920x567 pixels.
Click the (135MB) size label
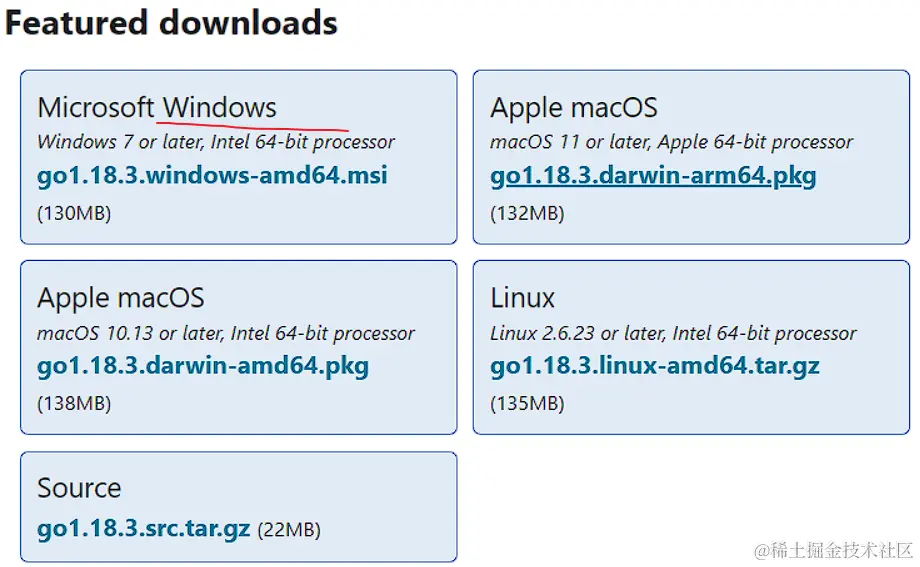pos(527,403)
